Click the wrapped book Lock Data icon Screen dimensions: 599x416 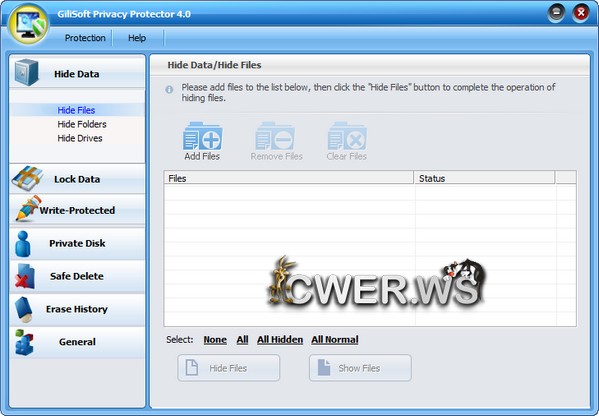pos(27,178)
